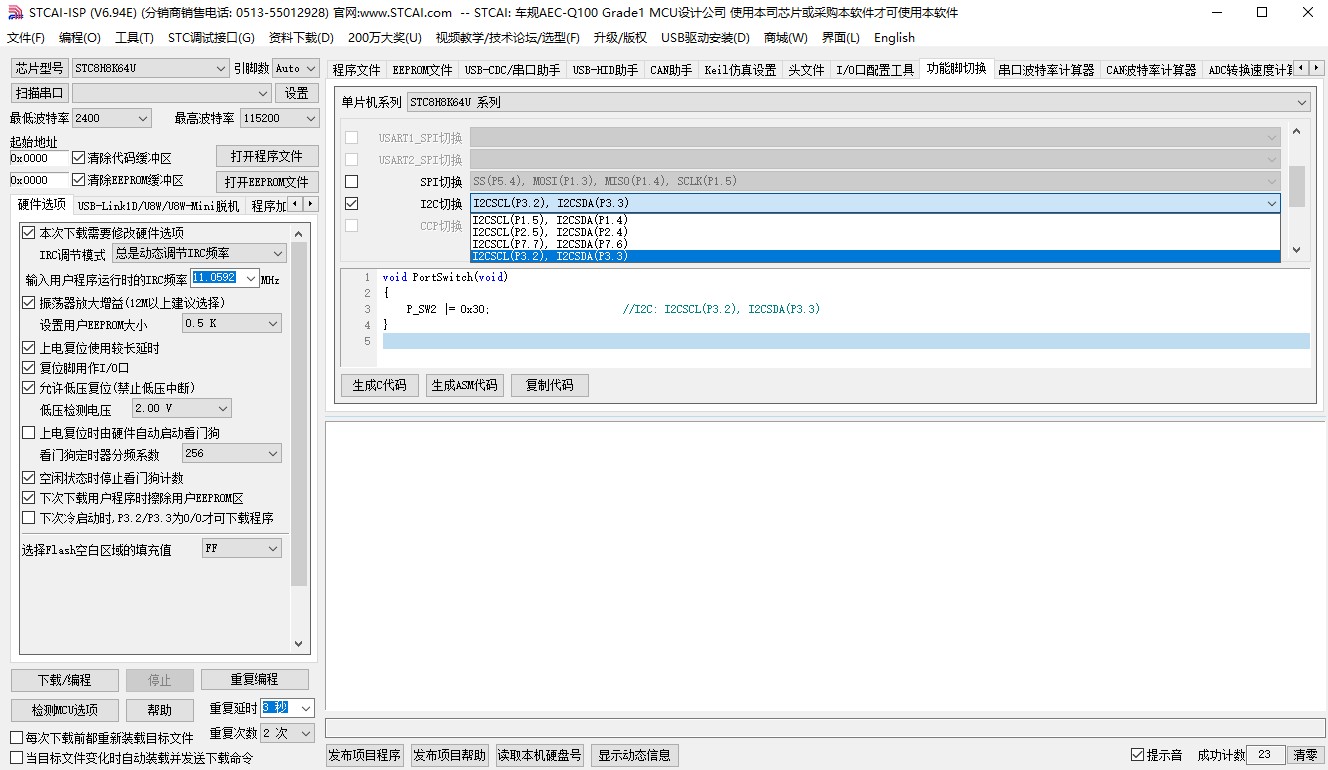Enable P3.2/P3.3为0/0才可下载程序 option

click(x=29, y=518)
